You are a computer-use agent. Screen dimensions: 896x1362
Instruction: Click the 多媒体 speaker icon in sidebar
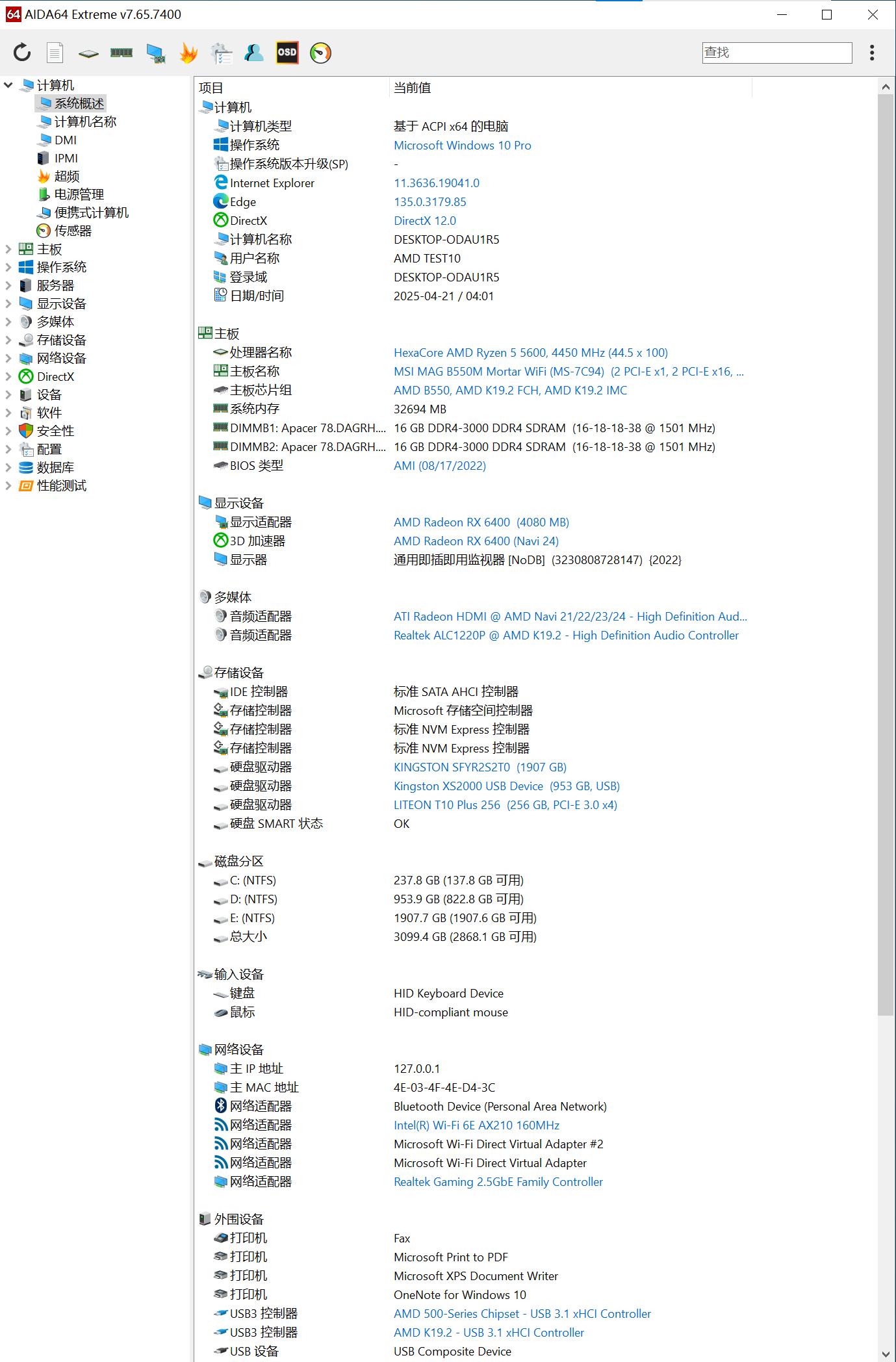(26, 322)
